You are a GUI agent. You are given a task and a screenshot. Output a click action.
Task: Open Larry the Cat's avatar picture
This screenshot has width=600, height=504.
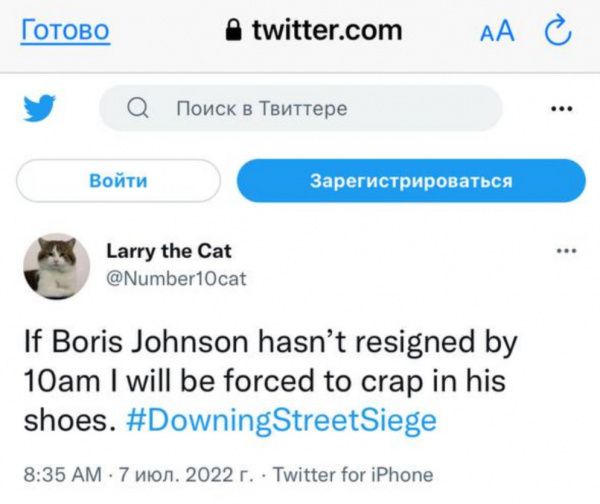(x=57, y=265)
